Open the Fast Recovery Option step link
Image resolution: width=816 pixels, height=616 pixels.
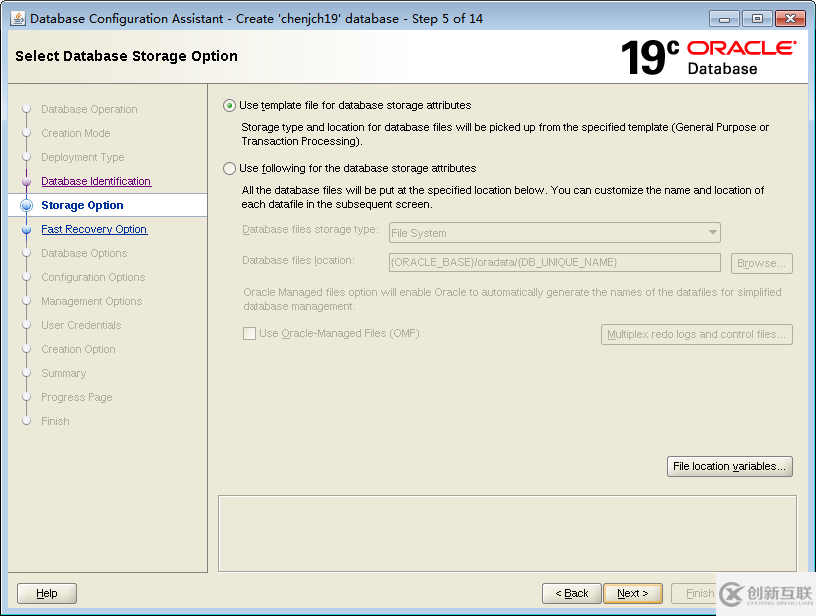point(94,229)
